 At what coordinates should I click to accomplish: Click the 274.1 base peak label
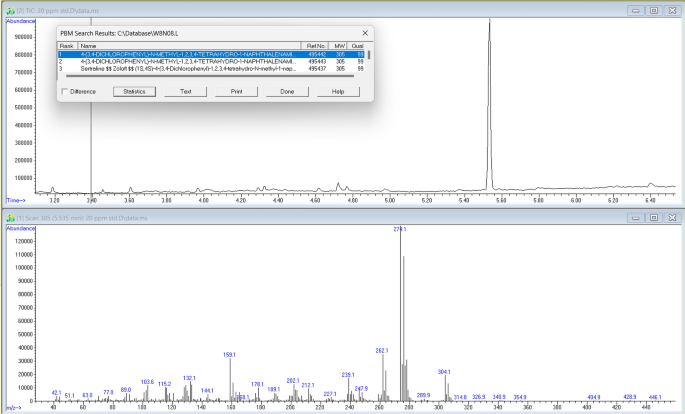pos(400,229)
